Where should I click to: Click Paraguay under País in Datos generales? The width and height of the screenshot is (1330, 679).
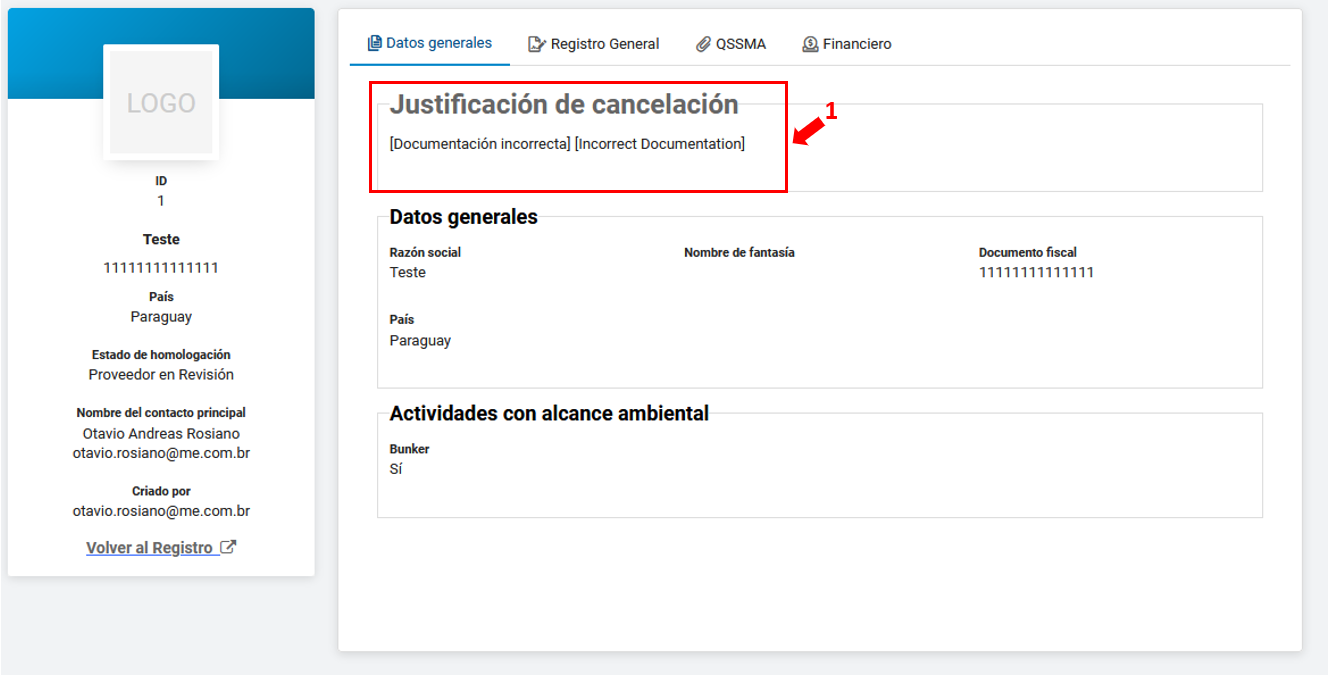coord(420,341)
